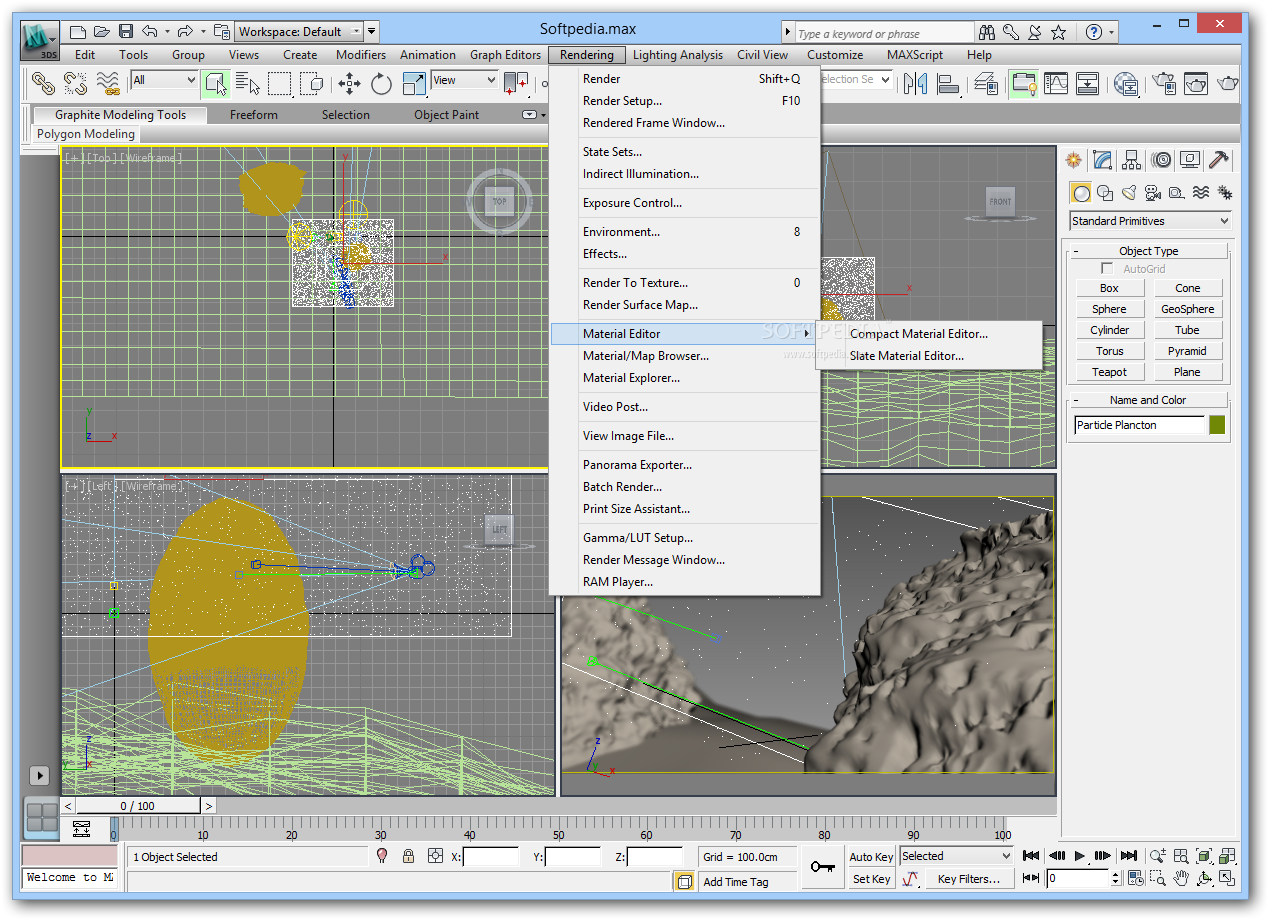Toggle the Auto Key button
Image resolution: width=1269 pixels, height=920 pixels.
871,857
